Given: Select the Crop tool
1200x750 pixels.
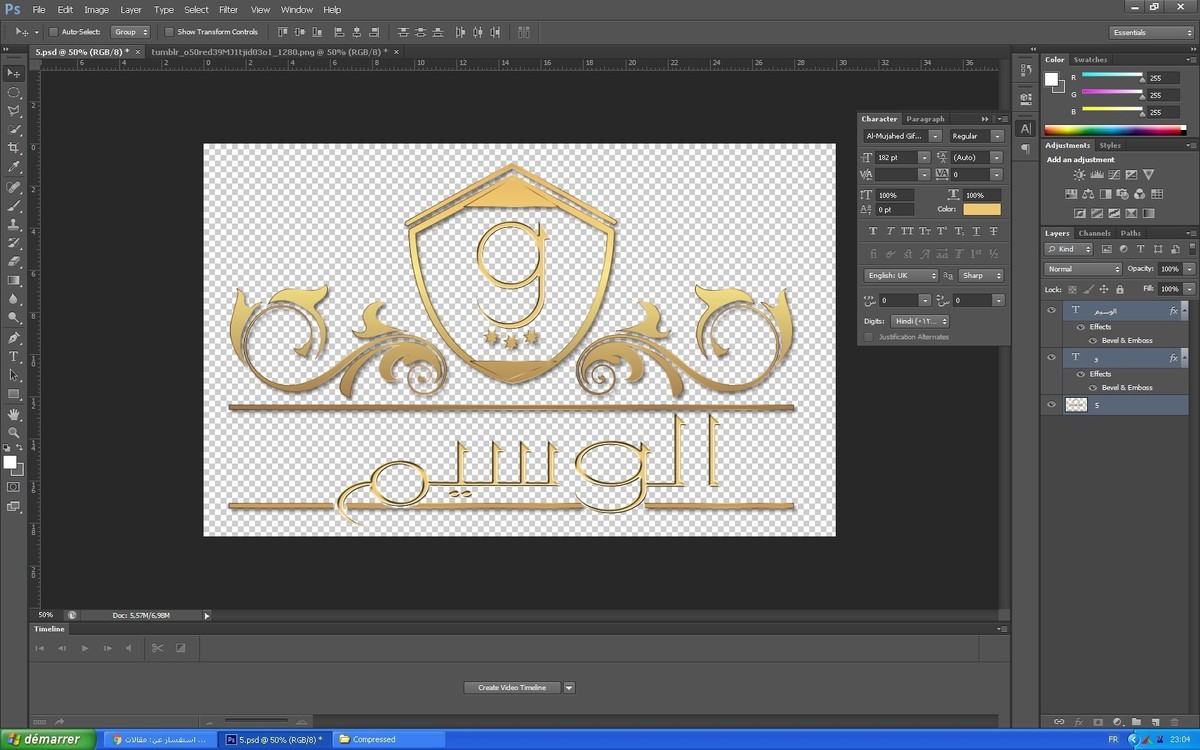Looking at the screenshot, I should click(14, 148).
